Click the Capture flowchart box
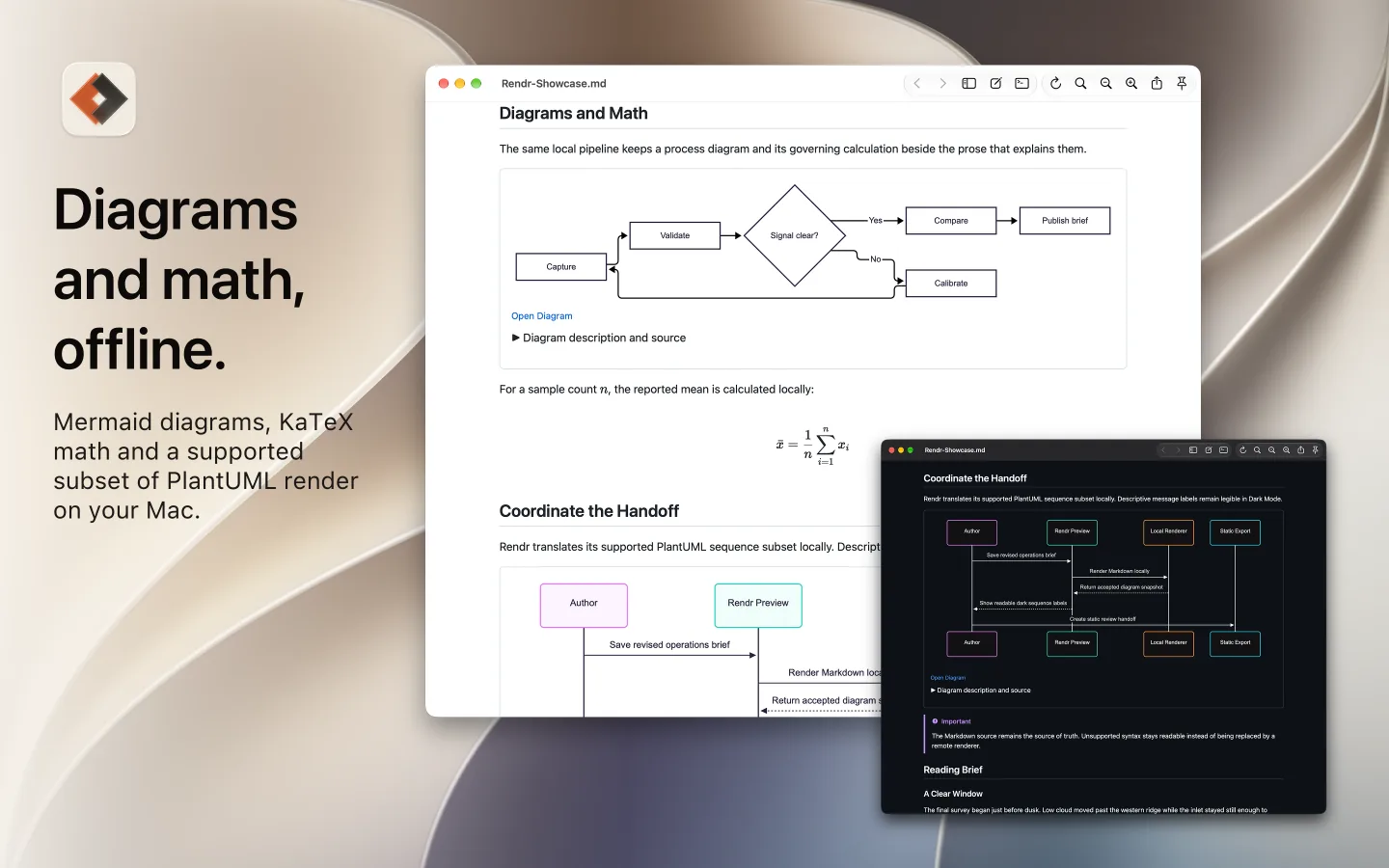 [561, 267]
